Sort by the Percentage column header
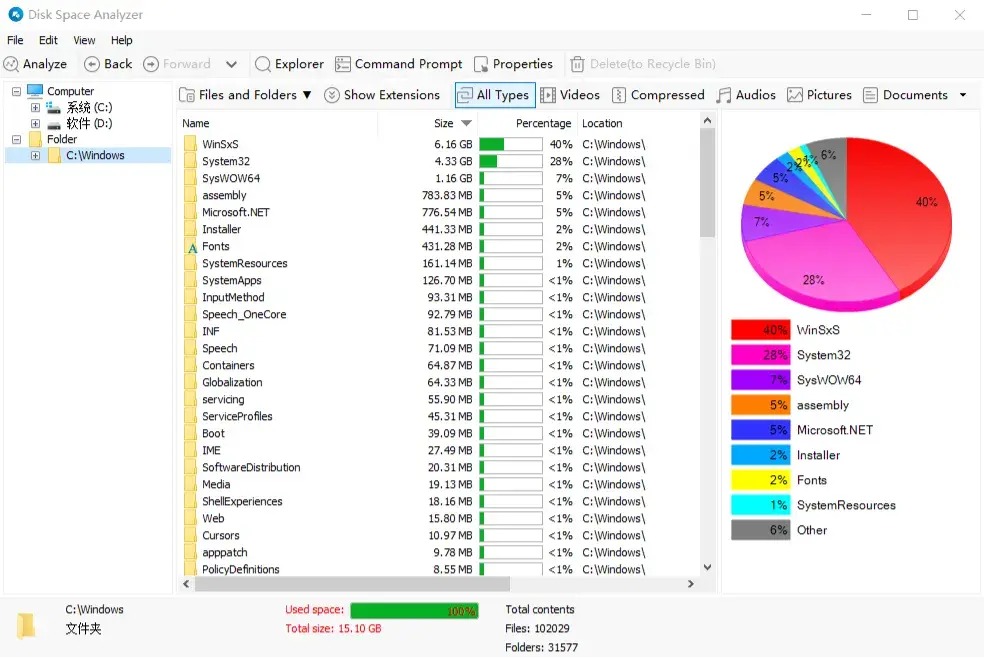This screenshot has width=984, height=657. (x=543, y=124)
